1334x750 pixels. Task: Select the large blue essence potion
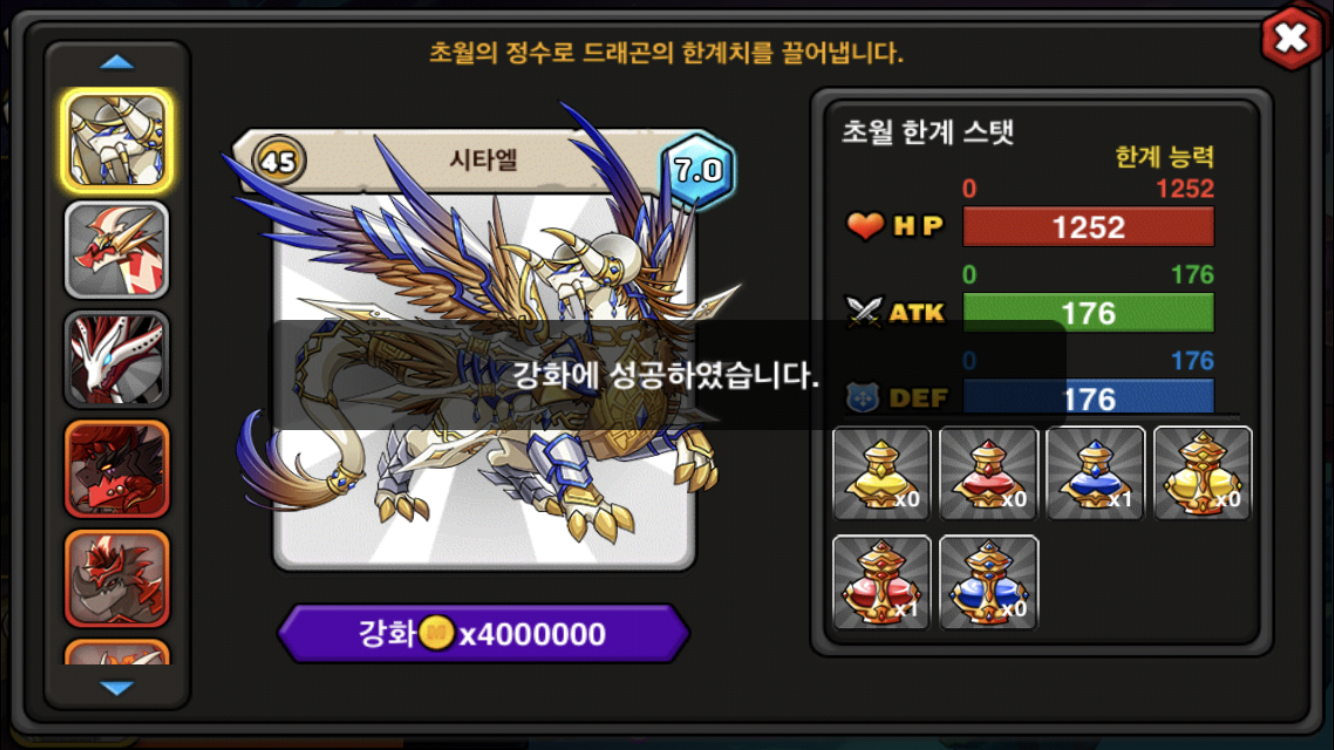coord(989,583)
